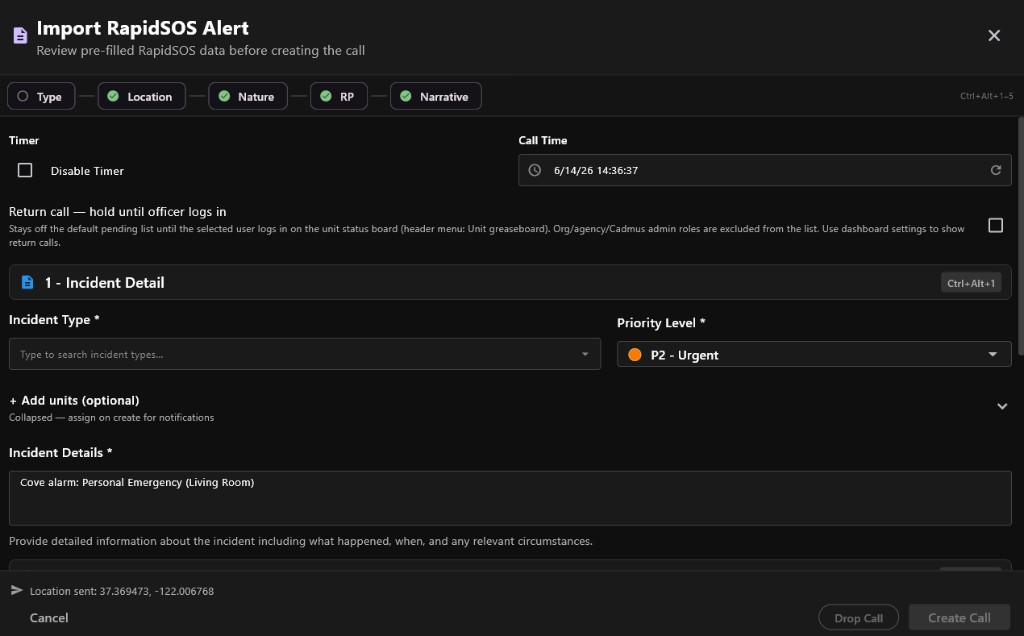Viewport: 1024px width, 636px height.
Task: Click the 1 - Incident Detail section header
Action: click(510, 282)
